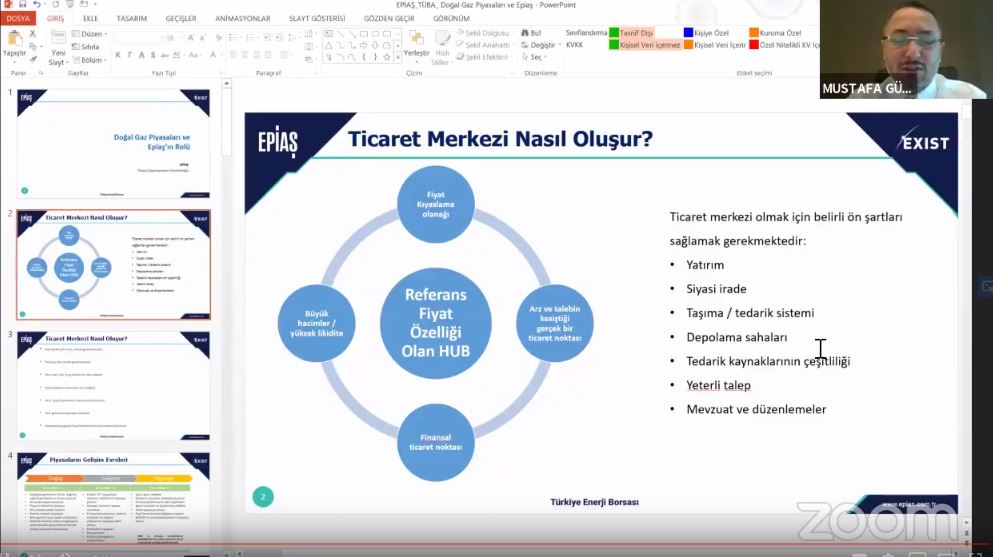Click the Copy icon in Pano group
This screenshot has width=993, height=557.
coord(33,46)
